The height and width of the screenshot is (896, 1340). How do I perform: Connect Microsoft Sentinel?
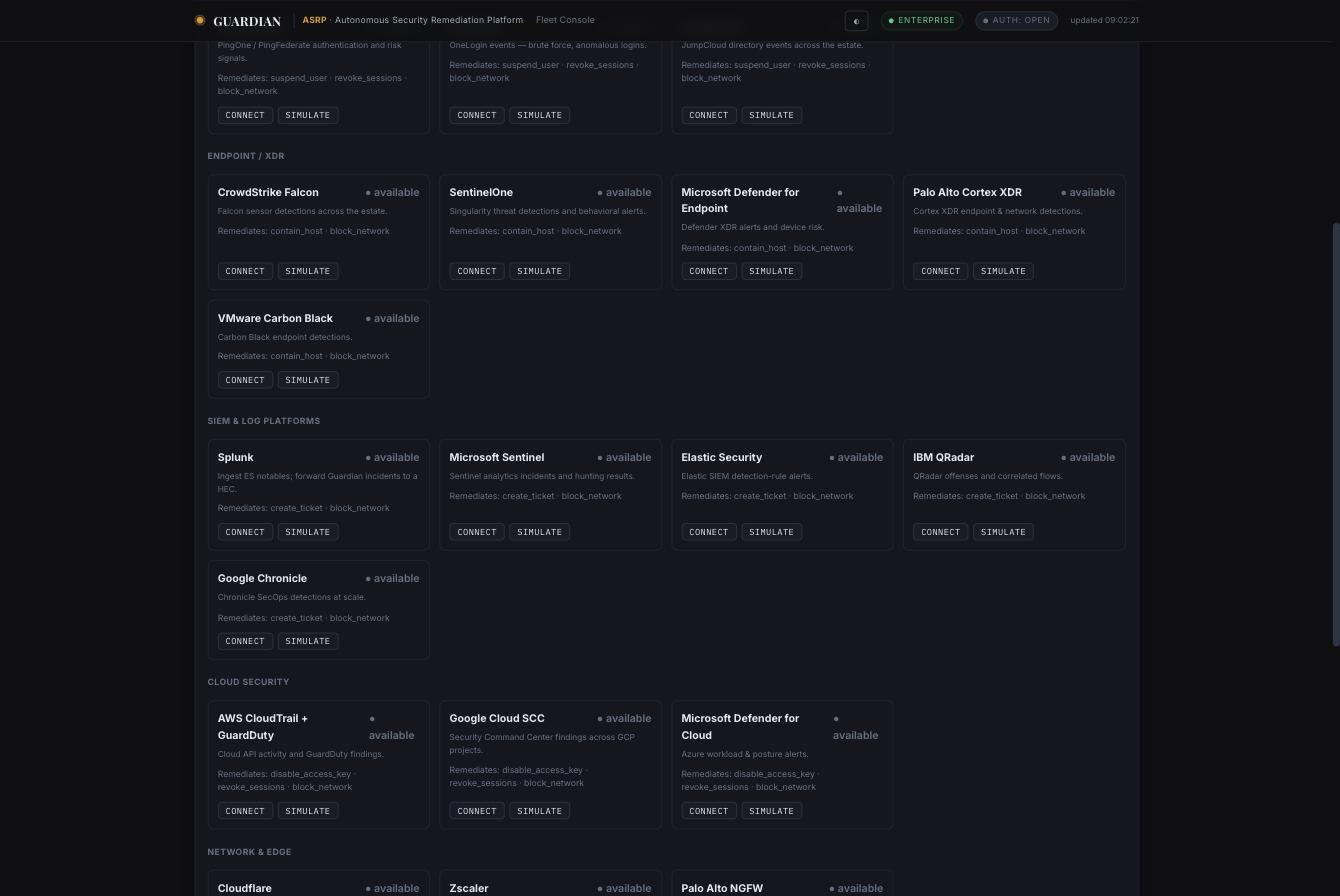(477, 532)
